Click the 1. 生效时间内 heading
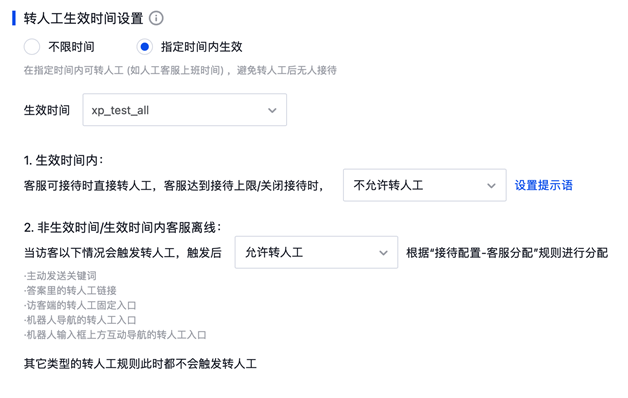 click(63, 161)
